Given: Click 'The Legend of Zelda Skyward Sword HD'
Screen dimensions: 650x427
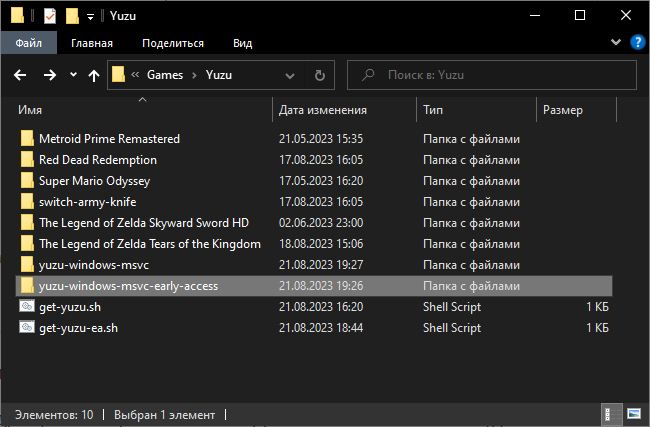Looking at the screenshot, I should tap(144, 223).
